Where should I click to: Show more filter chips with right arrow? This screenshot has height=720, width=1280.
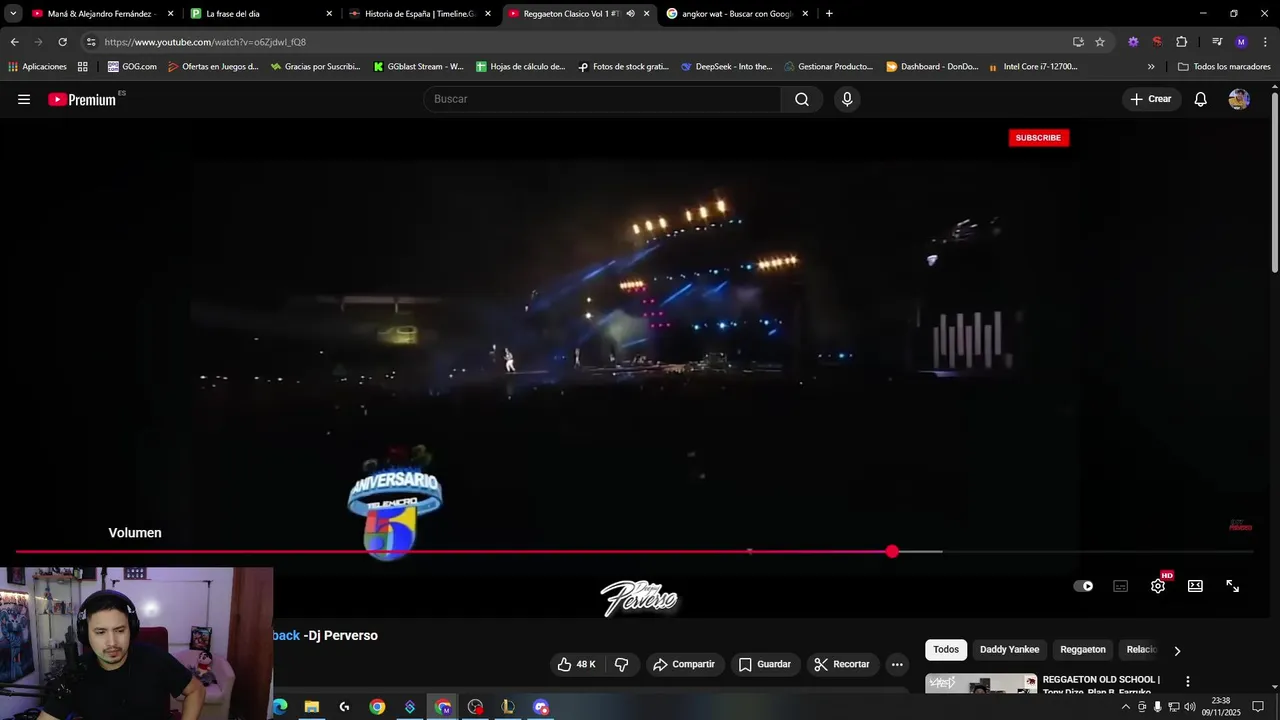(x=1177, y=651)
